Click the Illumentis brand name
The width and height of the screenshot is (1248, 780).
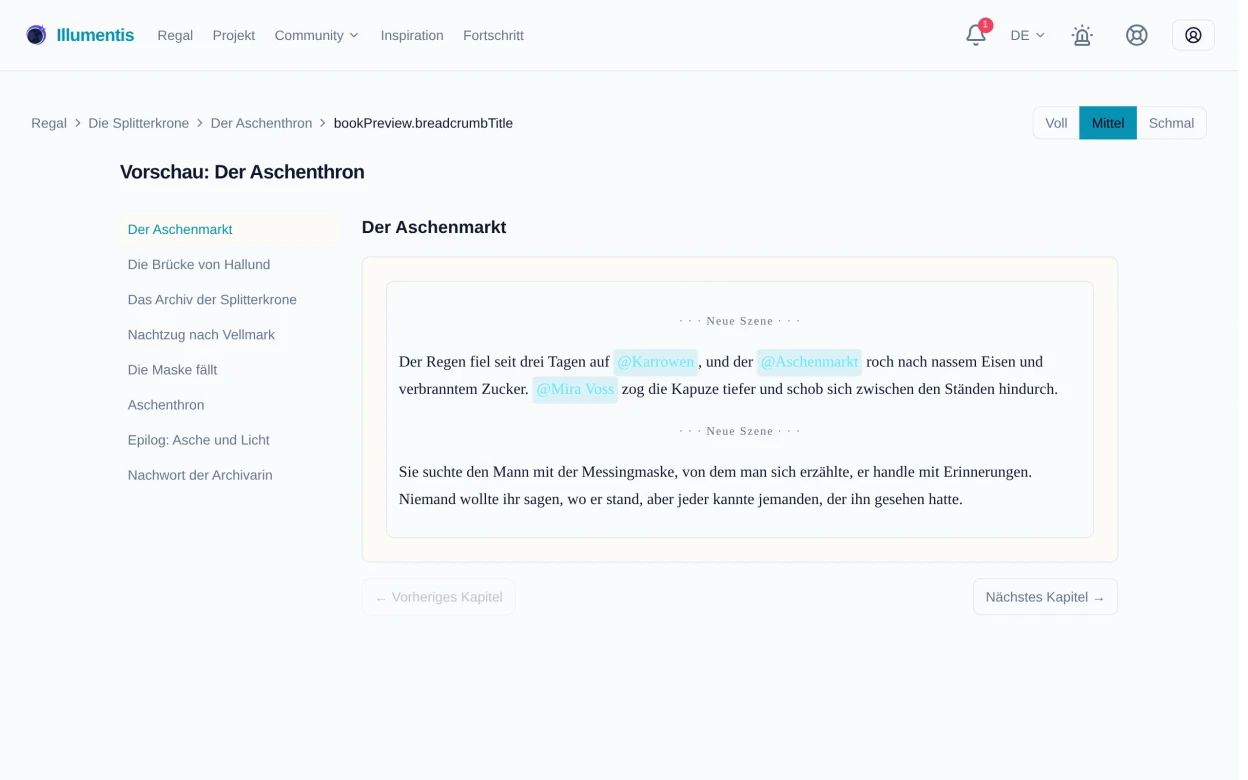95,35
